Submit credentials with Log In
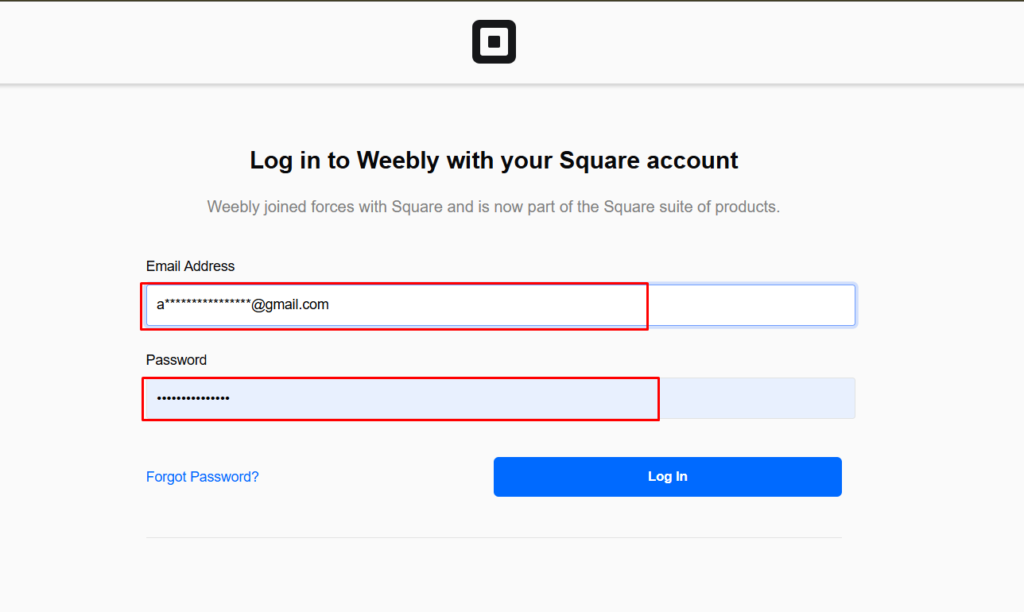Viewport: 1024px width, 612px height. [x=667, y=477]
